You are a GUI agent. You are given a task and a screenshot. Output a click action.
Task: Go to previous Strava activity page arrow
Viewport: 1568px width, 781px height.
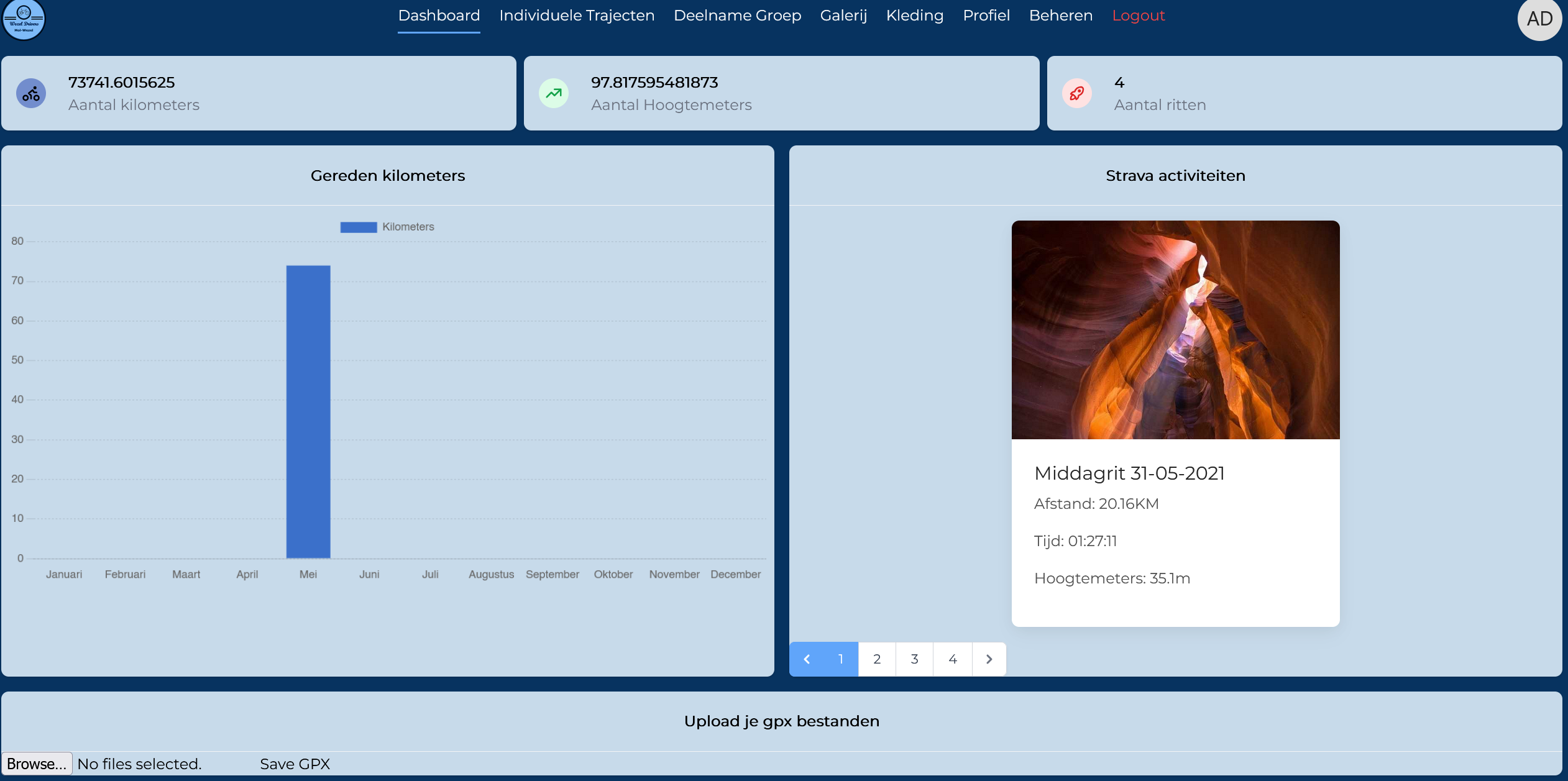(x=807, y=659)
